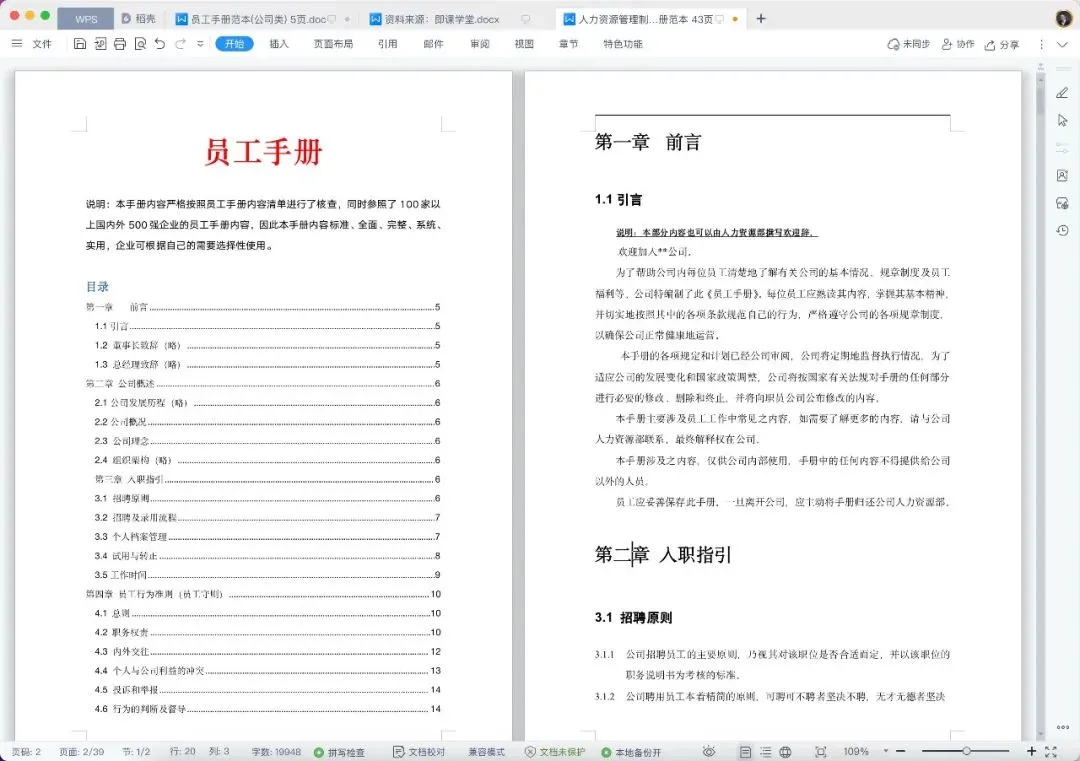Open the 稻壳 template tab

click(x=138, y=19)
